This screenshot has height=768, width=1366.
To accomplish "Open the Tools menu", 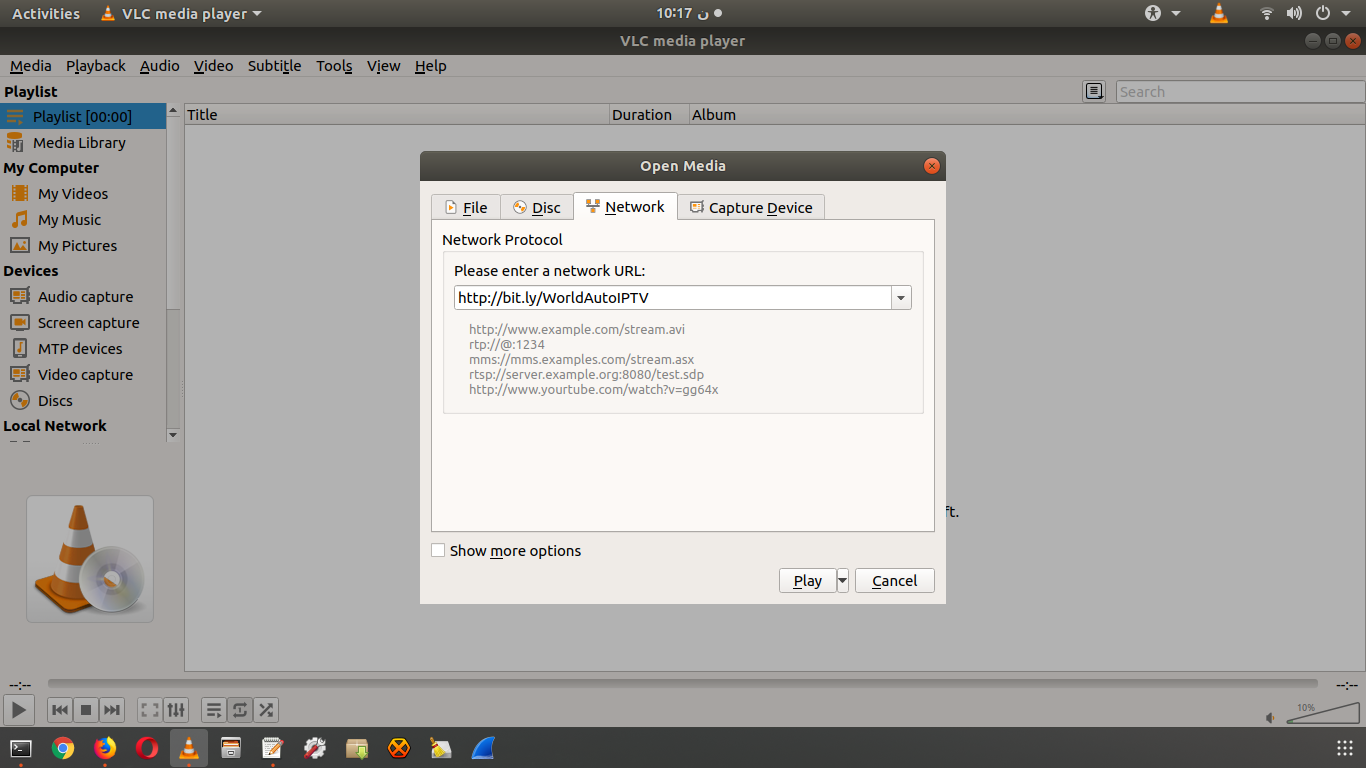I will 334,66.
